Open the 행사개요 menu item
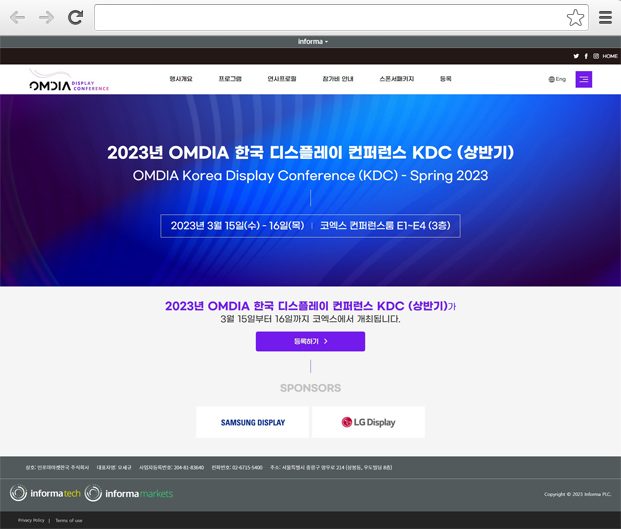This screenshot has width=621, height=529. 181,79
